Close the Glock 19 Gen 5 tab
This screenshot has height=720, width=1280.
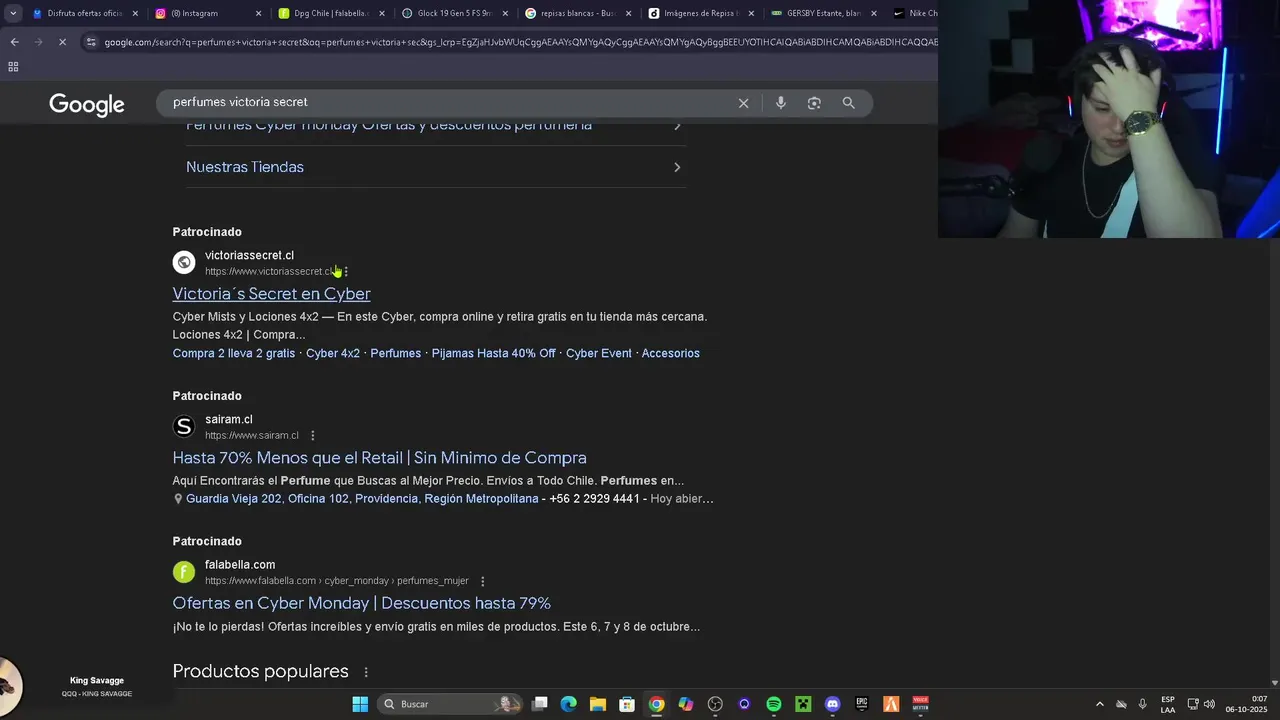(504, 13)
